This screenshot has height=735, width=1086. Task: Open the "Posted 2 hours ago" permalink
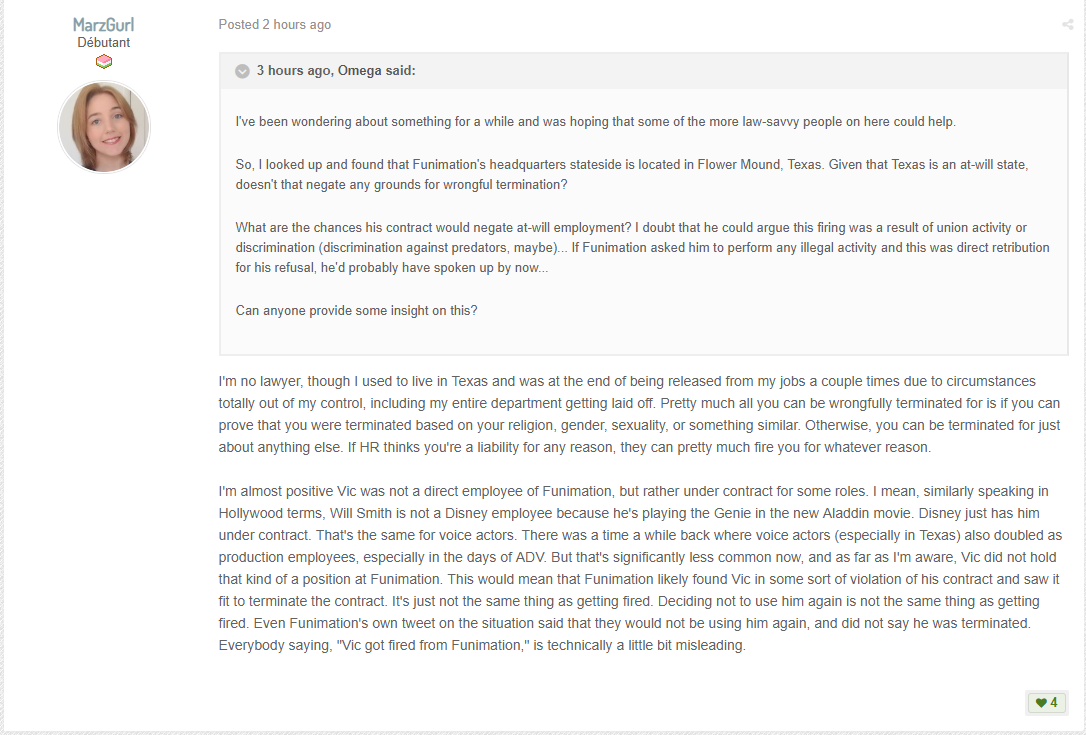tap(274, 24)
